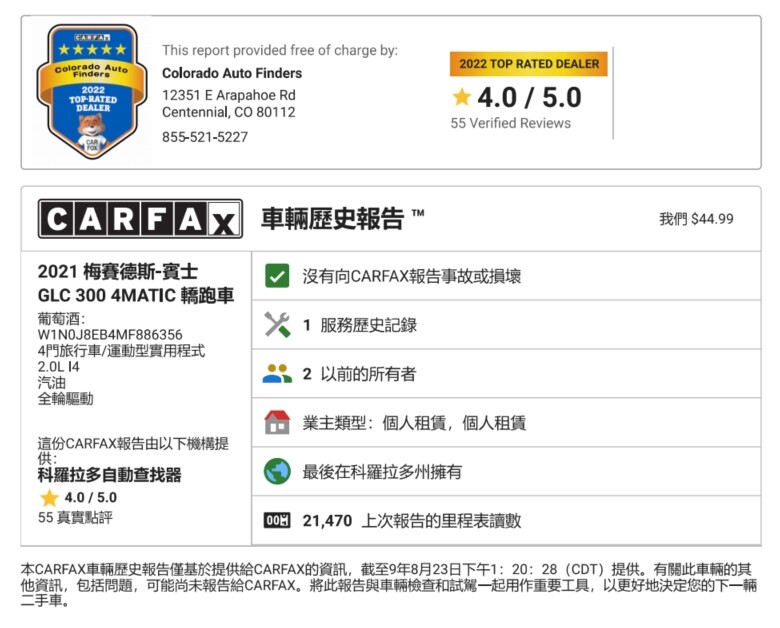Click the 全輪驅動 drivetrain text
780x628 pixels.
coord(66,399)
